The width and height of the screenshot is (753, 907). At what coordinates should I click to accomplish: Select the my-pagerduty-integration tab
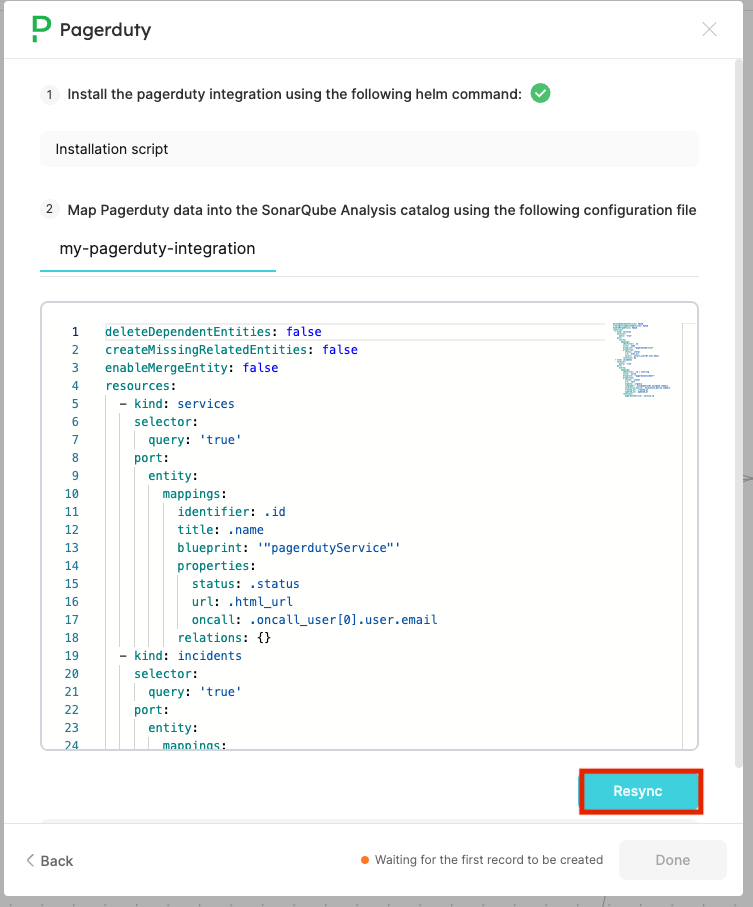click(157, 249)
